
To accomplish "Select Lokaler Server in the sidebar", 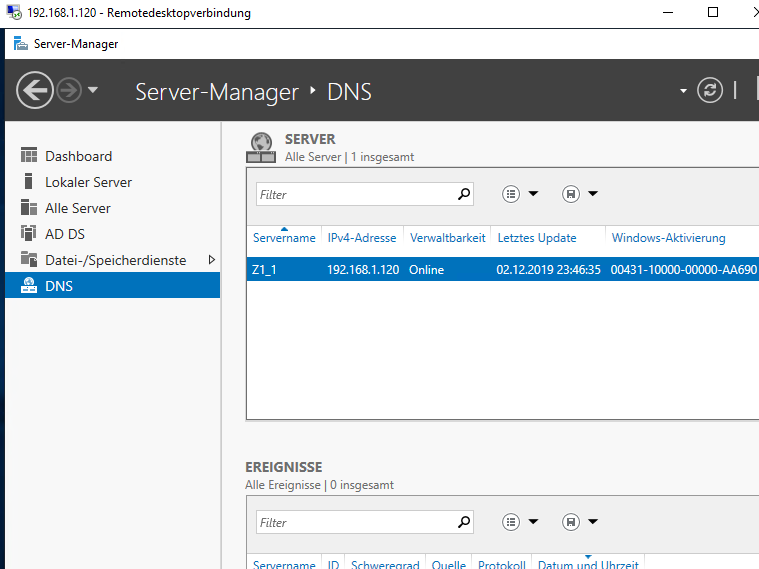I will coord(88,182).
